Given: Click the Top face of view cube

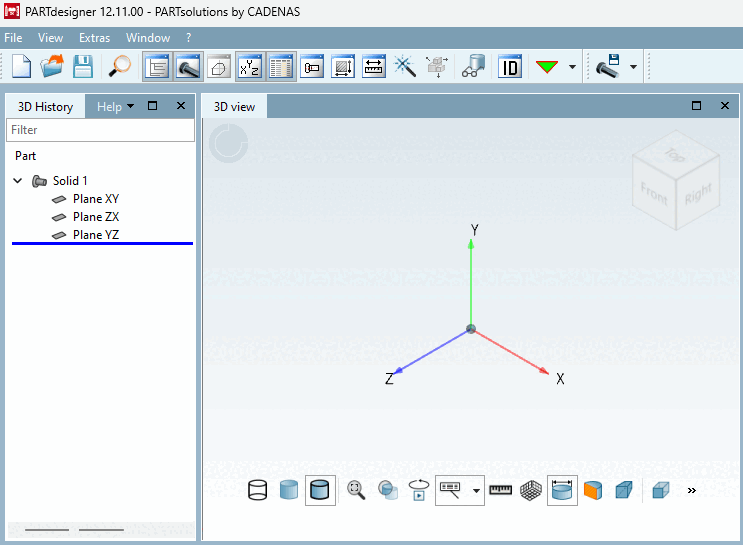Looking at the screenshot, I should pyautogui.click(x=675, y=154).
